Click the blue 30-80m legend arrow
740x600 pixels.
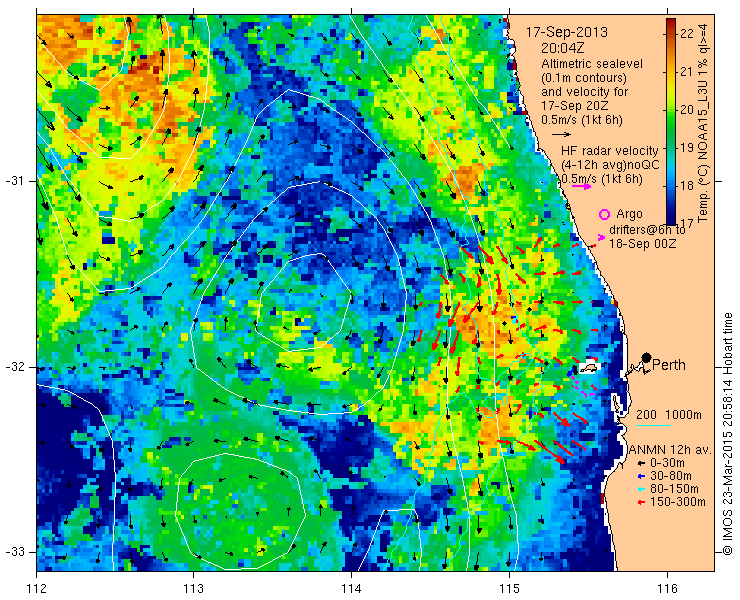640,476
